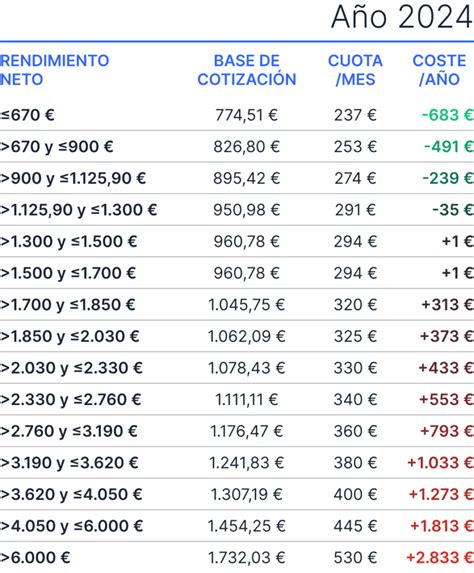Select the 380 € monthly quota cell
Screen dimensions: 474x573
[x=355, y=463]
